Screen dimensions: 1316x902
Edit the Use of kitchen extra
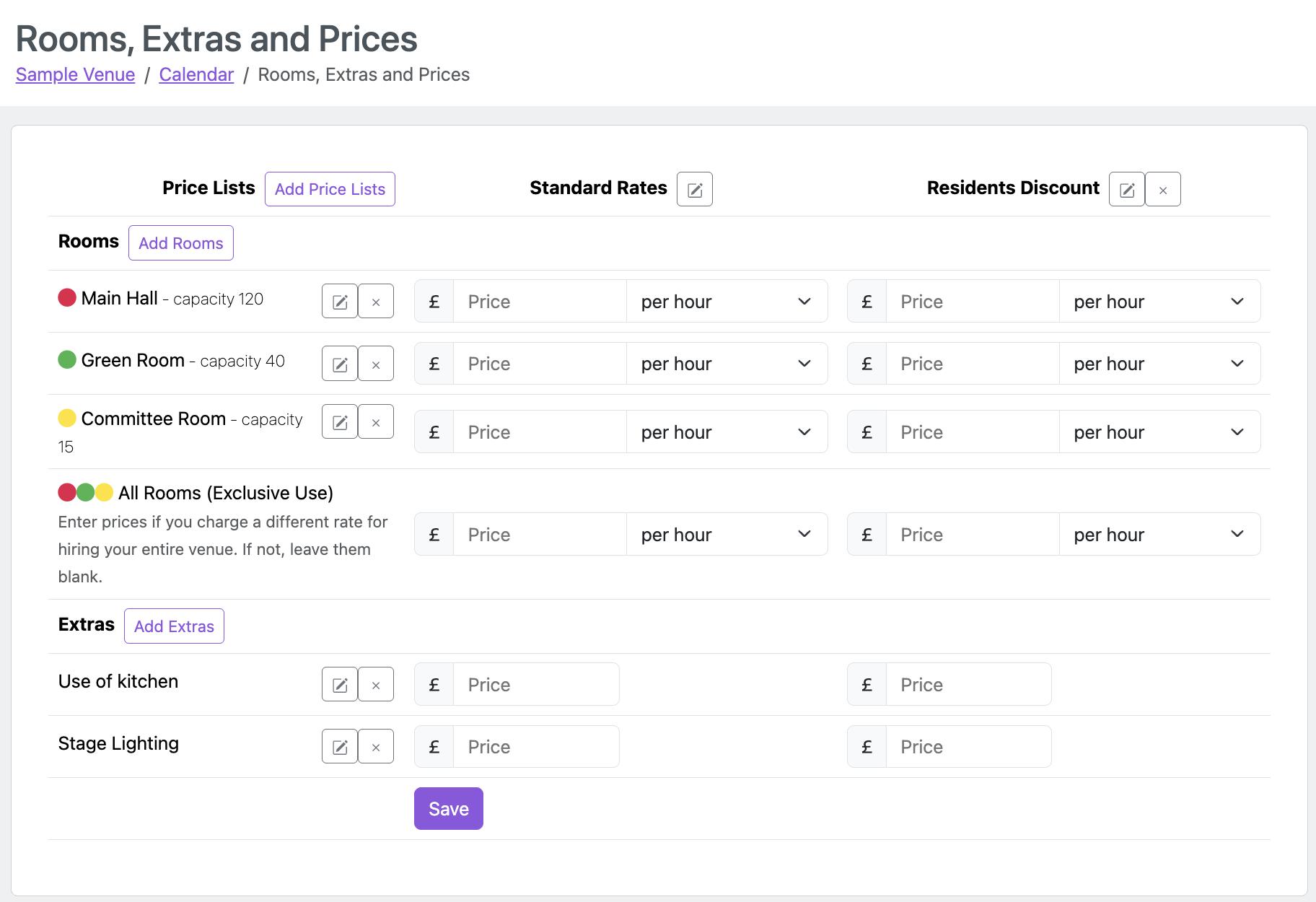pos(340,685)
